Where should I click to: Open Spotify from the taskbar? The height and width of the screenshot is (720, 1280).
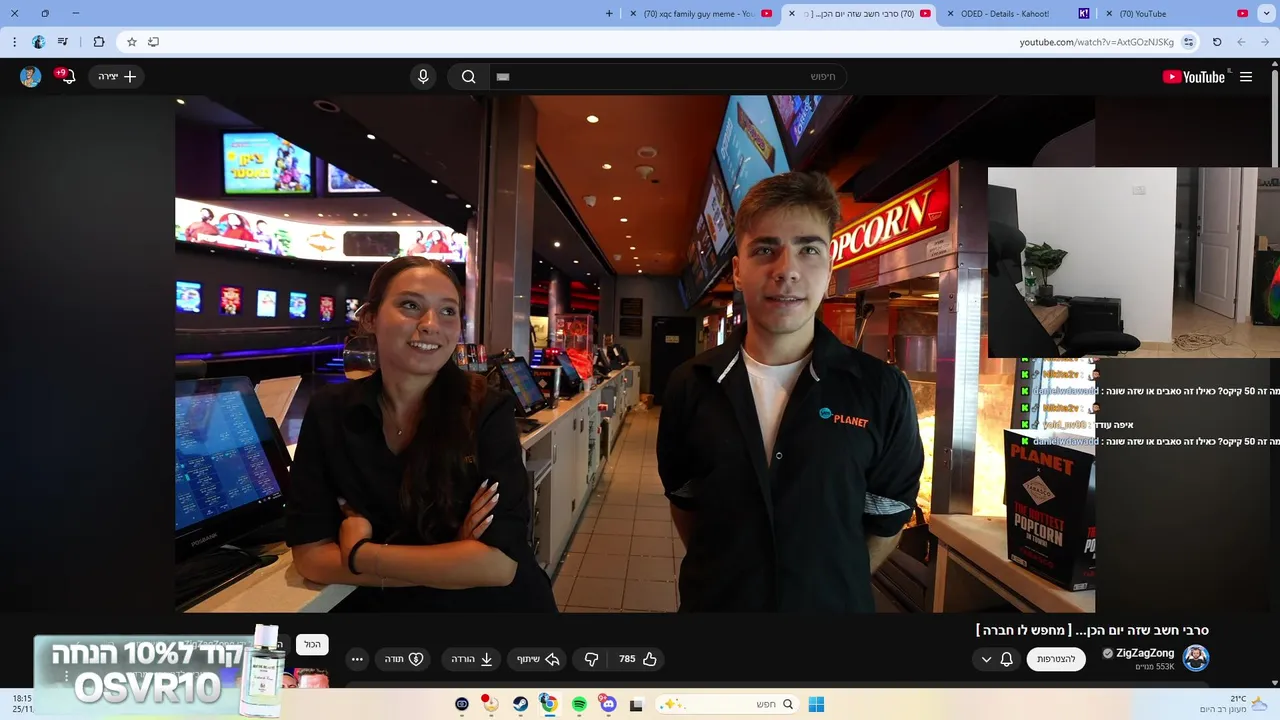pos(579,704)
